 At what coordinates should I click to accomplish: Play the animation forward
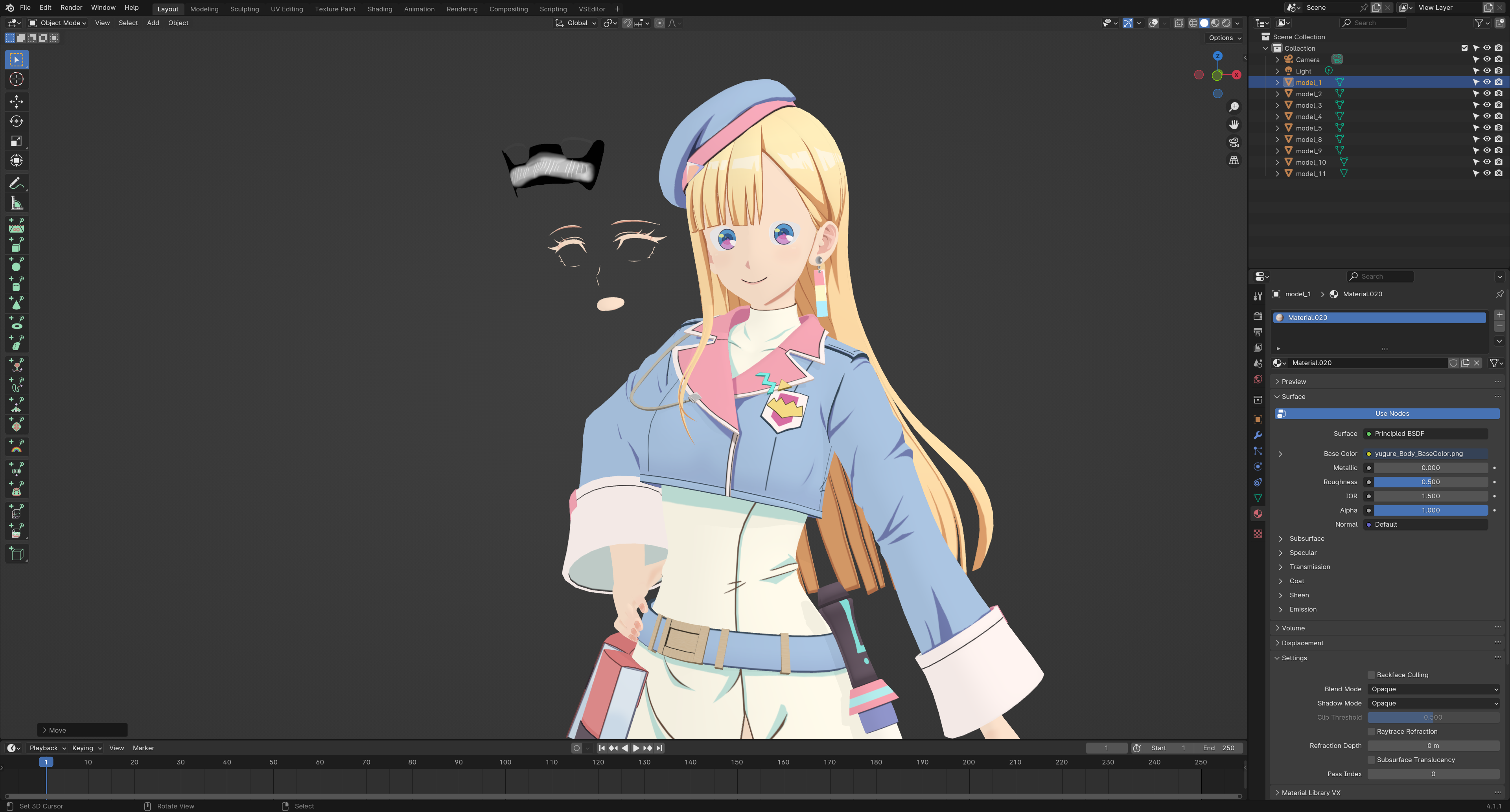click(x=636, y=748)
